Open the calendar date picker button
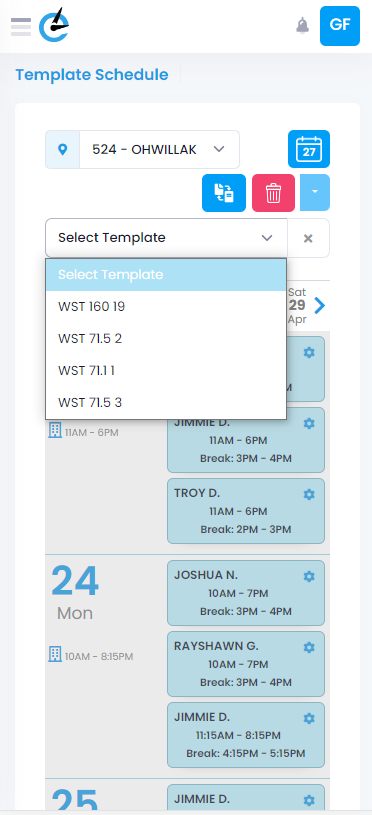 tap(309, 149)
